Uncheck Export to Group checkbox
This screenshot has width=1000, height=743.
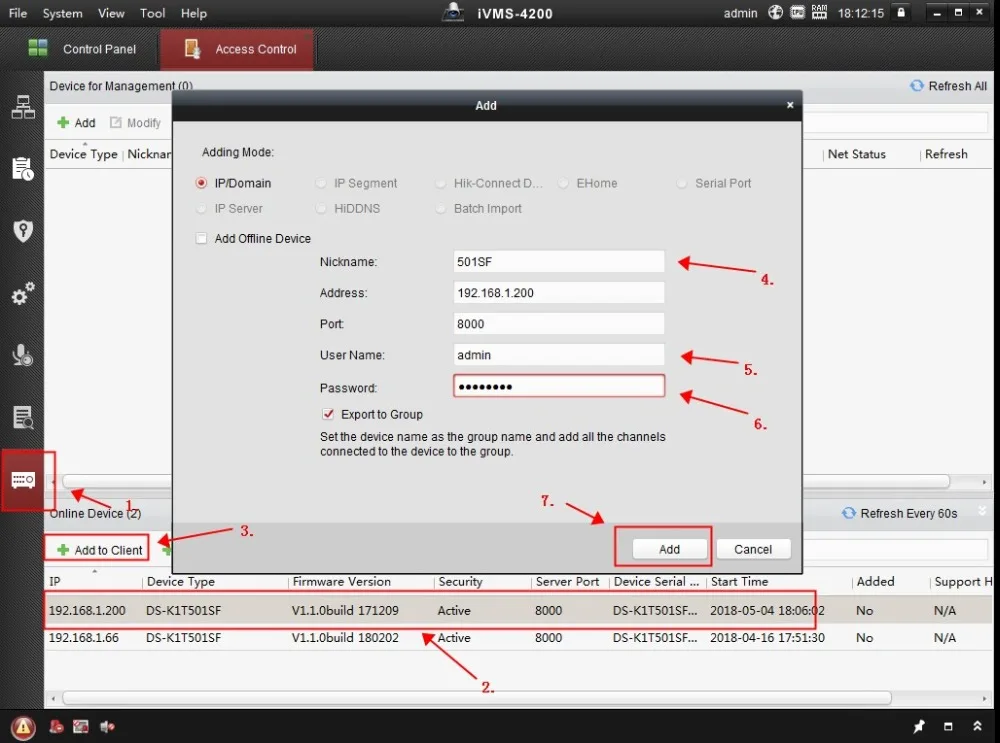[328, 414]
